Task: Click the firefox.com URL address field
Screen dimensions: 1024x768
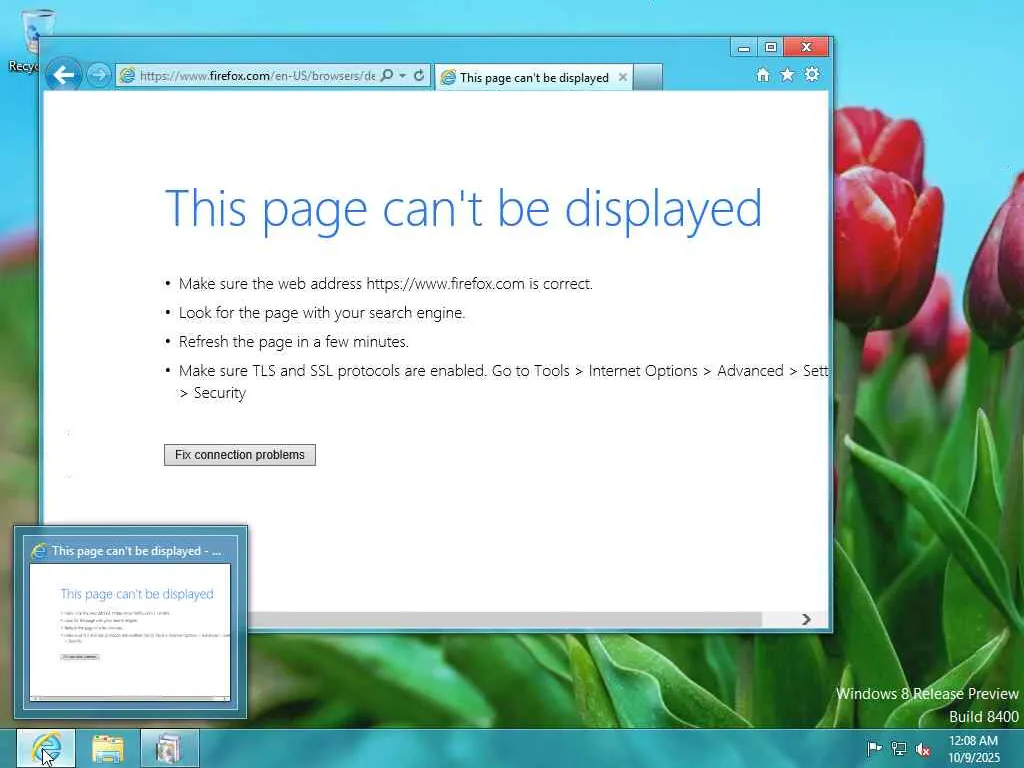Action: tap(257, 76)
